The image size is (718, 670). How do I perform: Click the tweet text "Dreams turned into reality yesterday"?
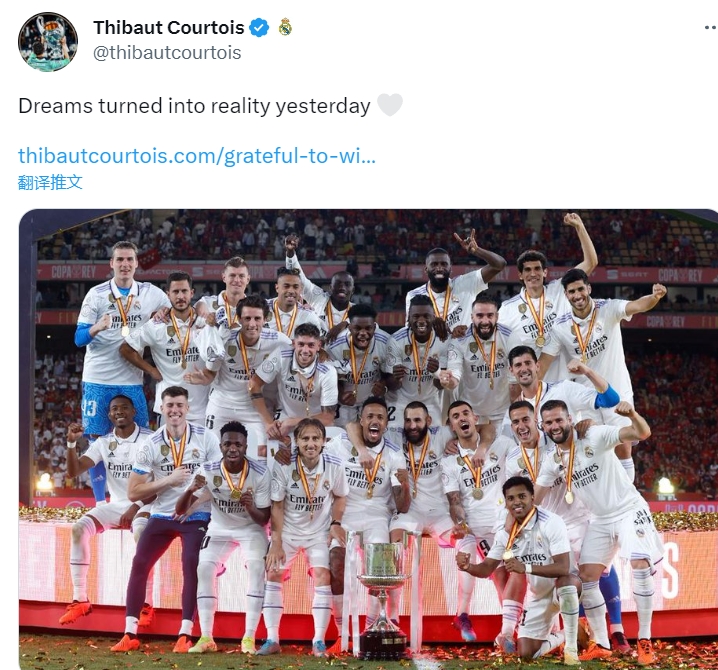point(194,106)
